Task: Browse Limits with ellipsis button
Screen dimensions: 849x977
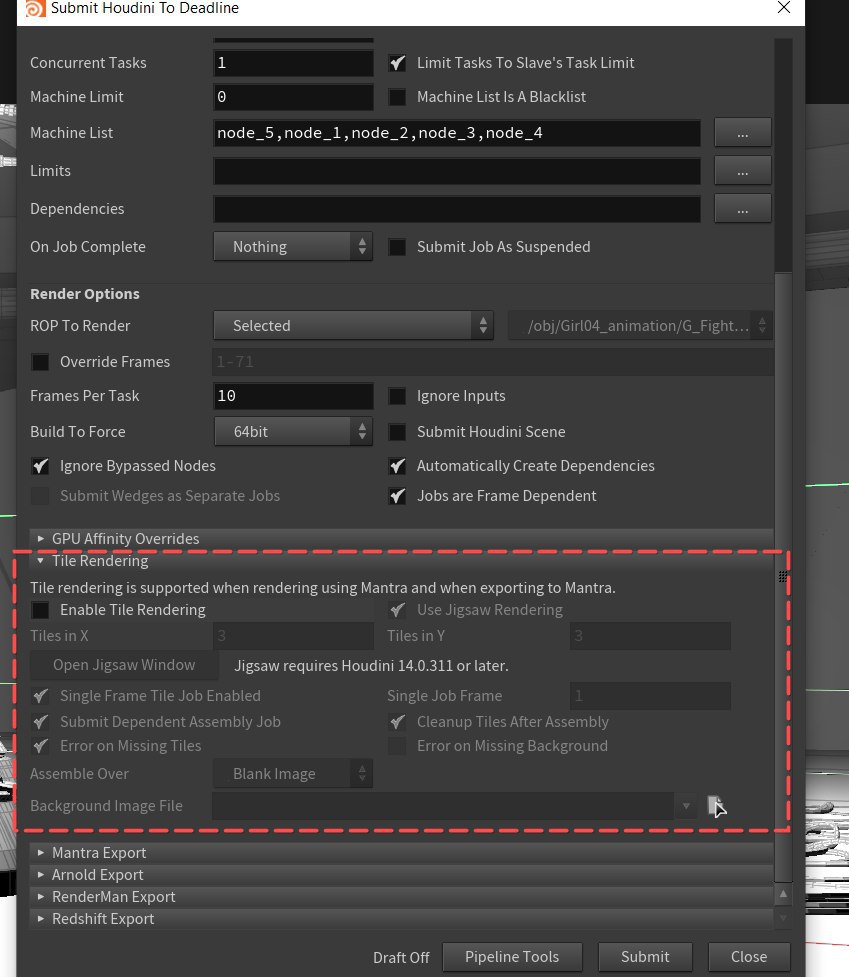Action: pos(742,171)
